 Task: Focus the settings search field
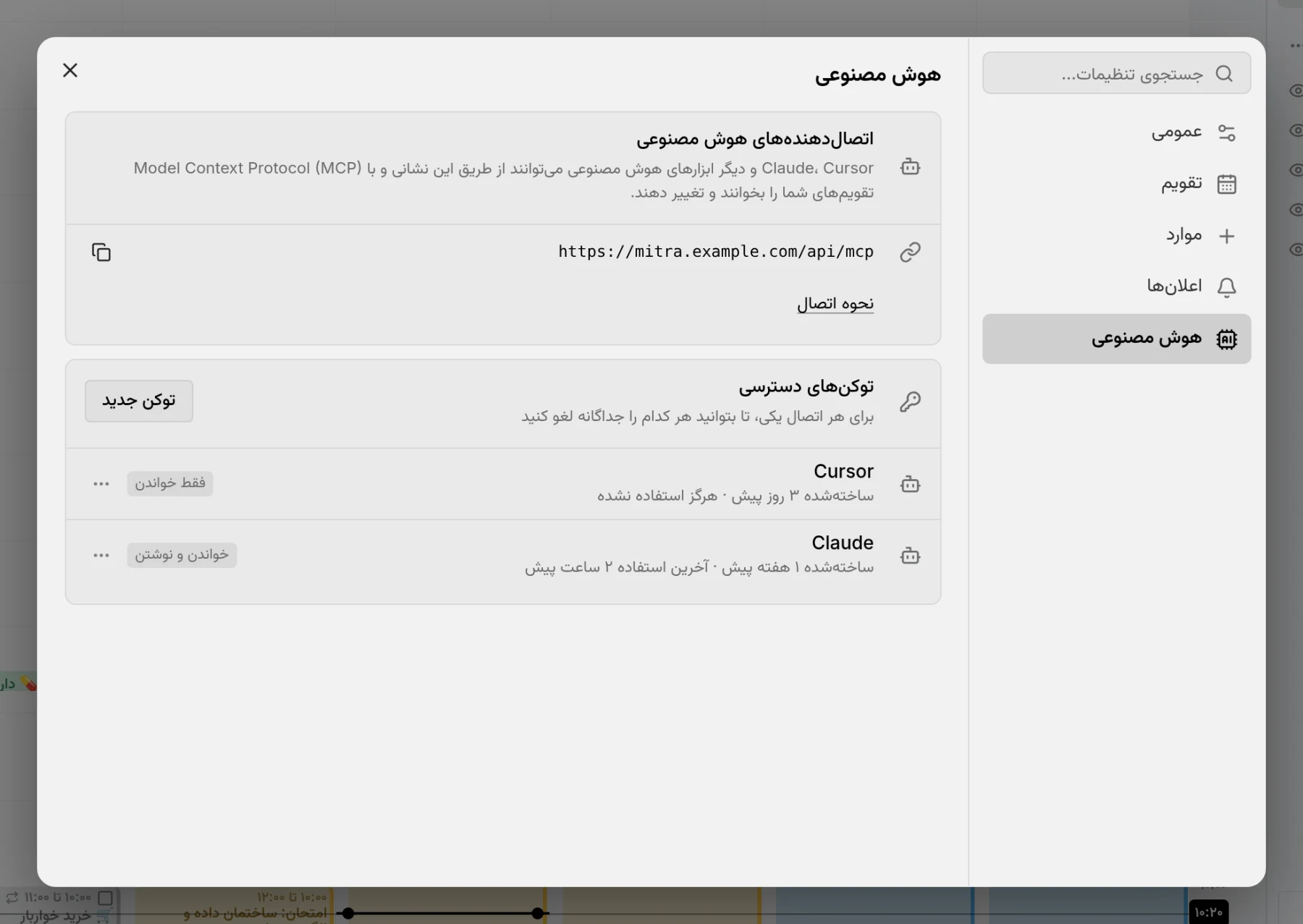1116,73
